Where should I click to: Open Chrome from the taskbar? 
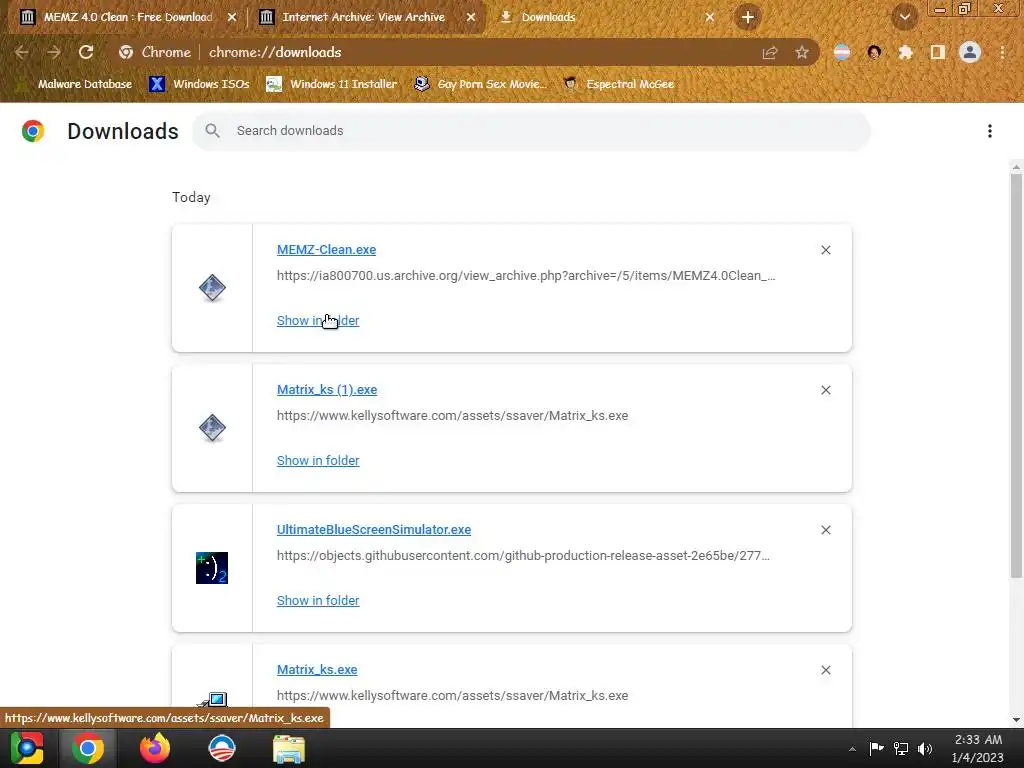tap(88, 748)
